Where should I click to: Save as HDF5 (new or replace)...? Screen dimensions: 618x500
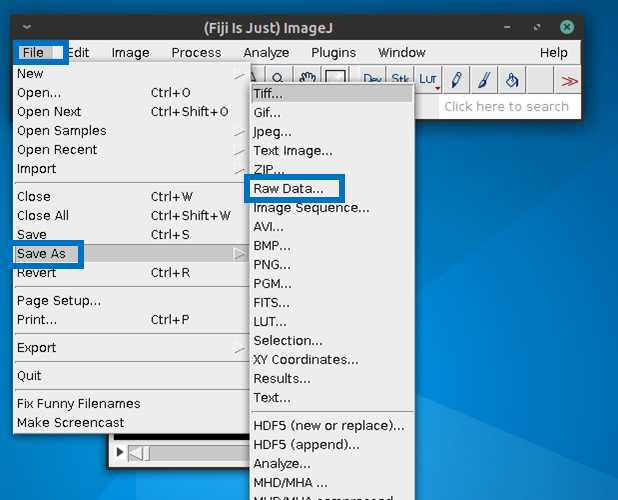332,426
